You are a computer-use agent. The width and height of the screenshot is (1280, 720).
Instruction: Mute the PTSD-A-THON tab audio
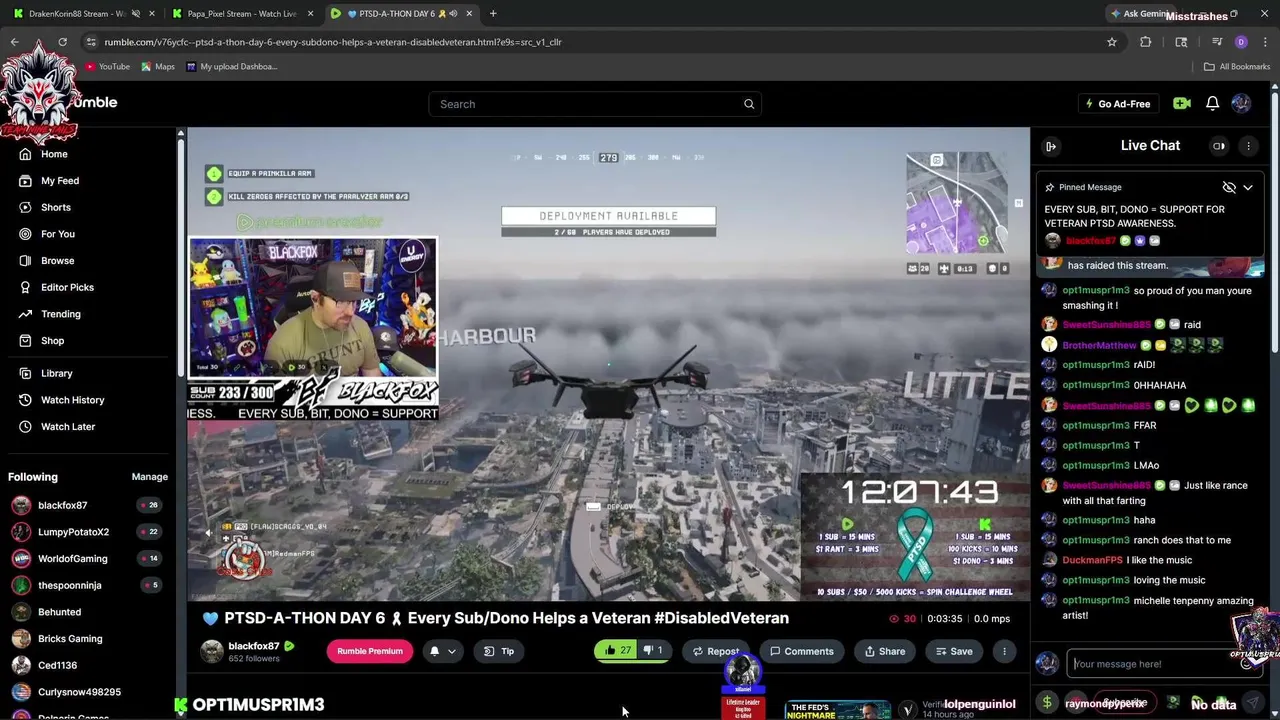point(453,14)
